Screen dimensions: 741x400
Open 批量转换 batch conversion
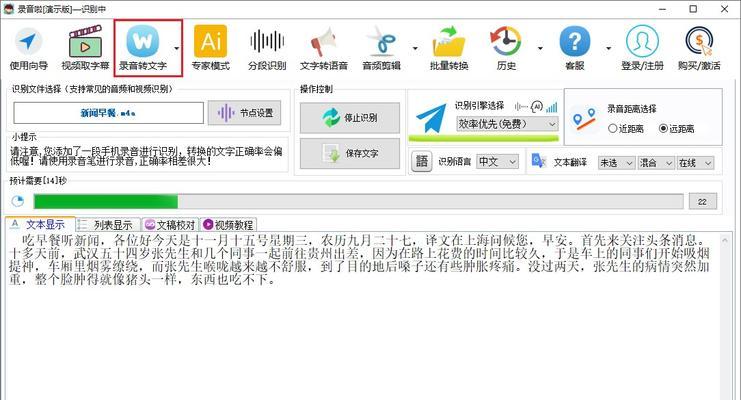449,48
